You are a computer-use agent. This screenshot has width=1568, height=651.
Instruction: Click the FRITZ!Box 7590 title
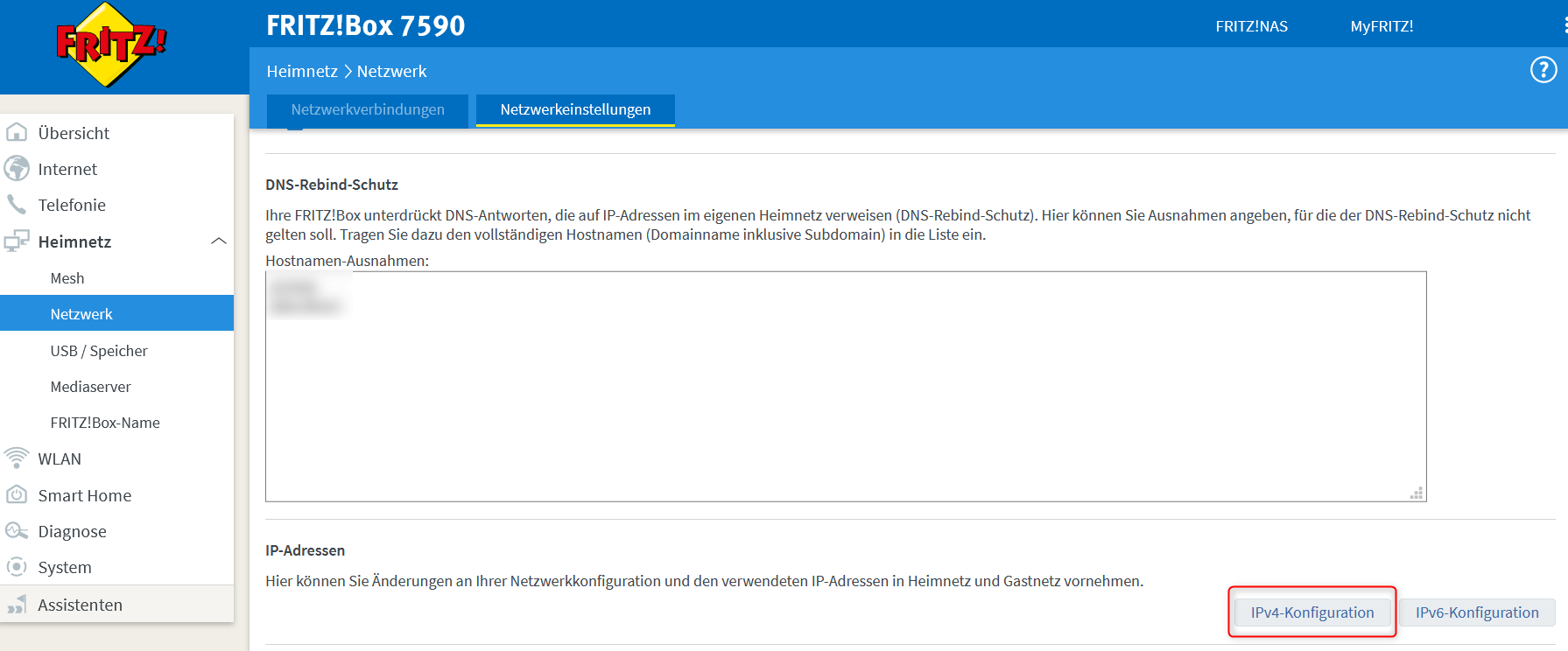(366, 25)
